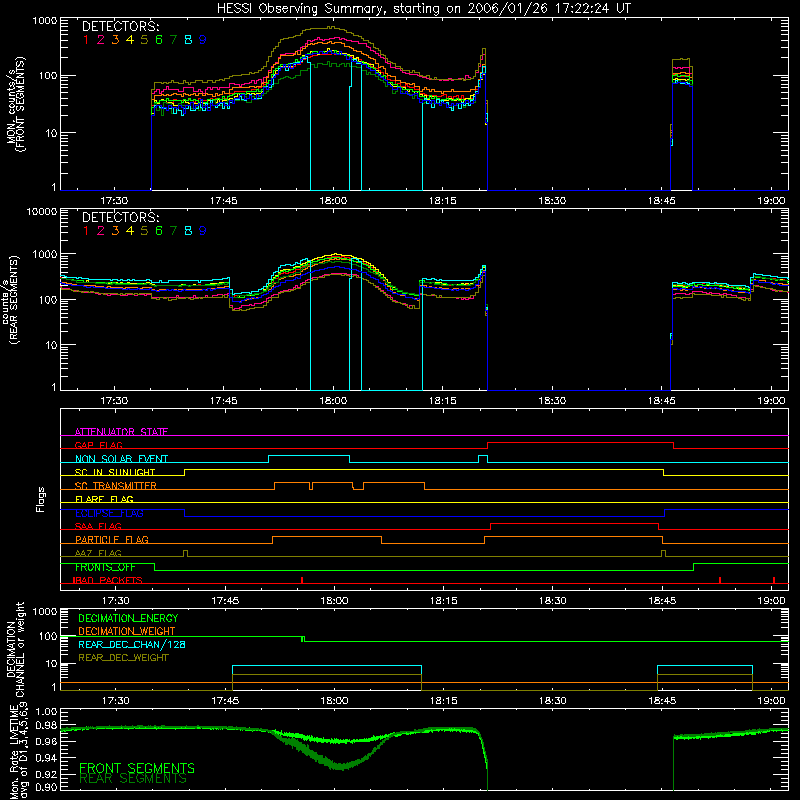Click REAR SEGMENTS label in livetime plot
The image size is (800, 800).
[133, 779]
